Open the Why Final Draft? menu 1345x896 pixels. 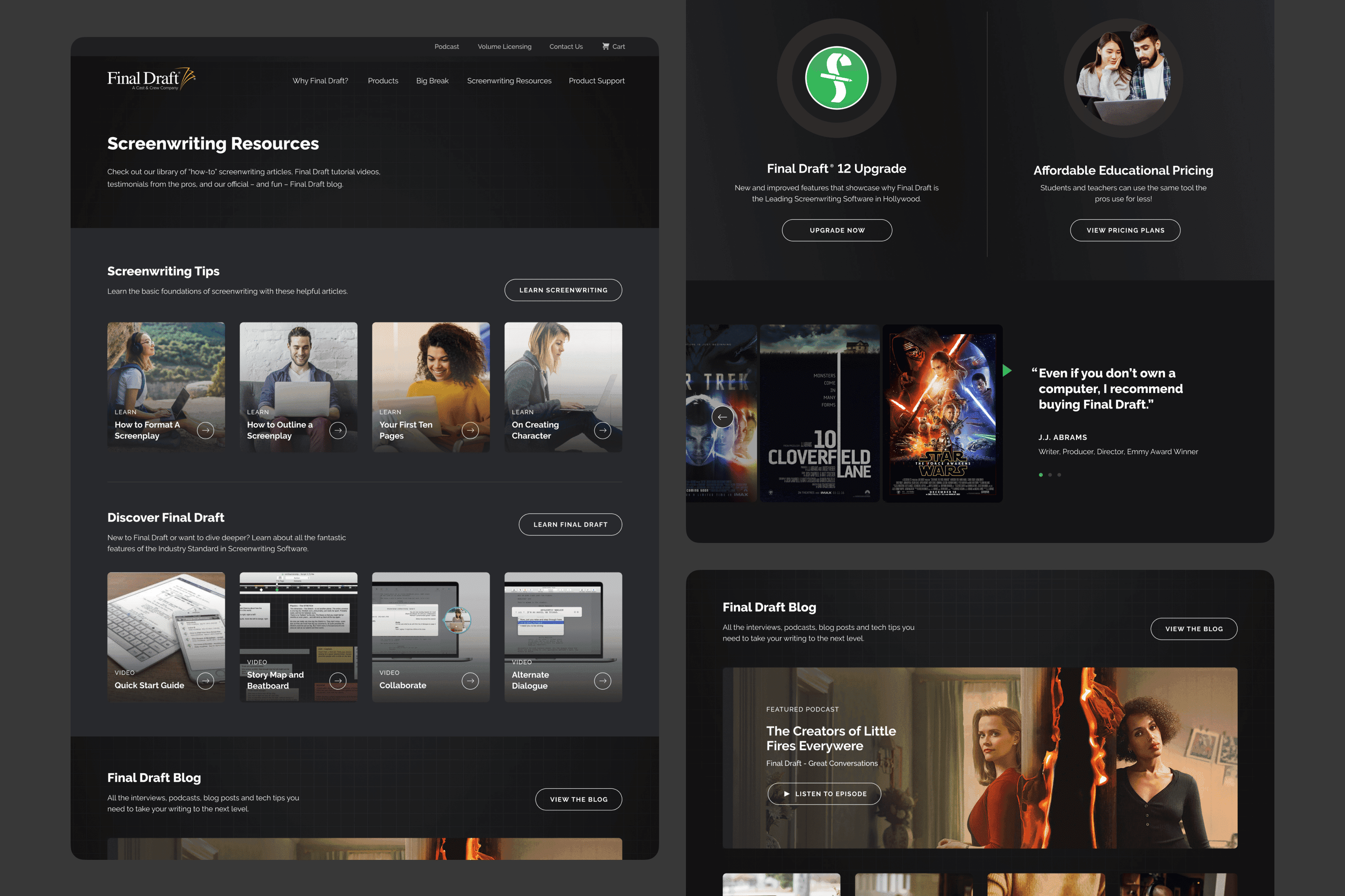320,81
